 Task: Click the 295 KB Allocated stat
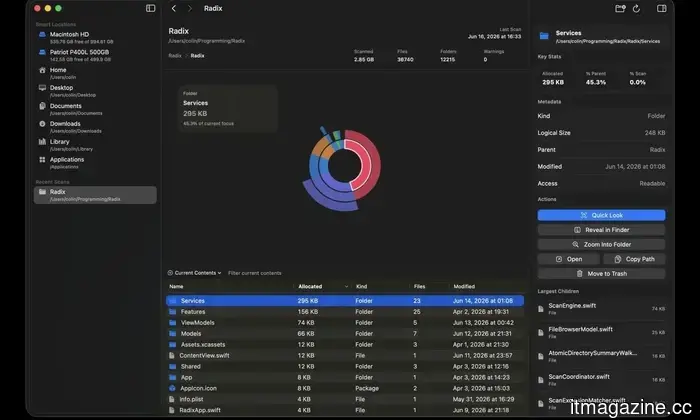click(x=553, y=79)
